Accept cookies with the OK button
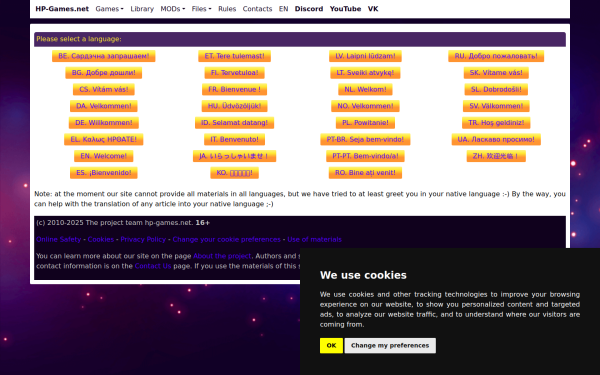The image size is (600, 375). click(331, 346)
